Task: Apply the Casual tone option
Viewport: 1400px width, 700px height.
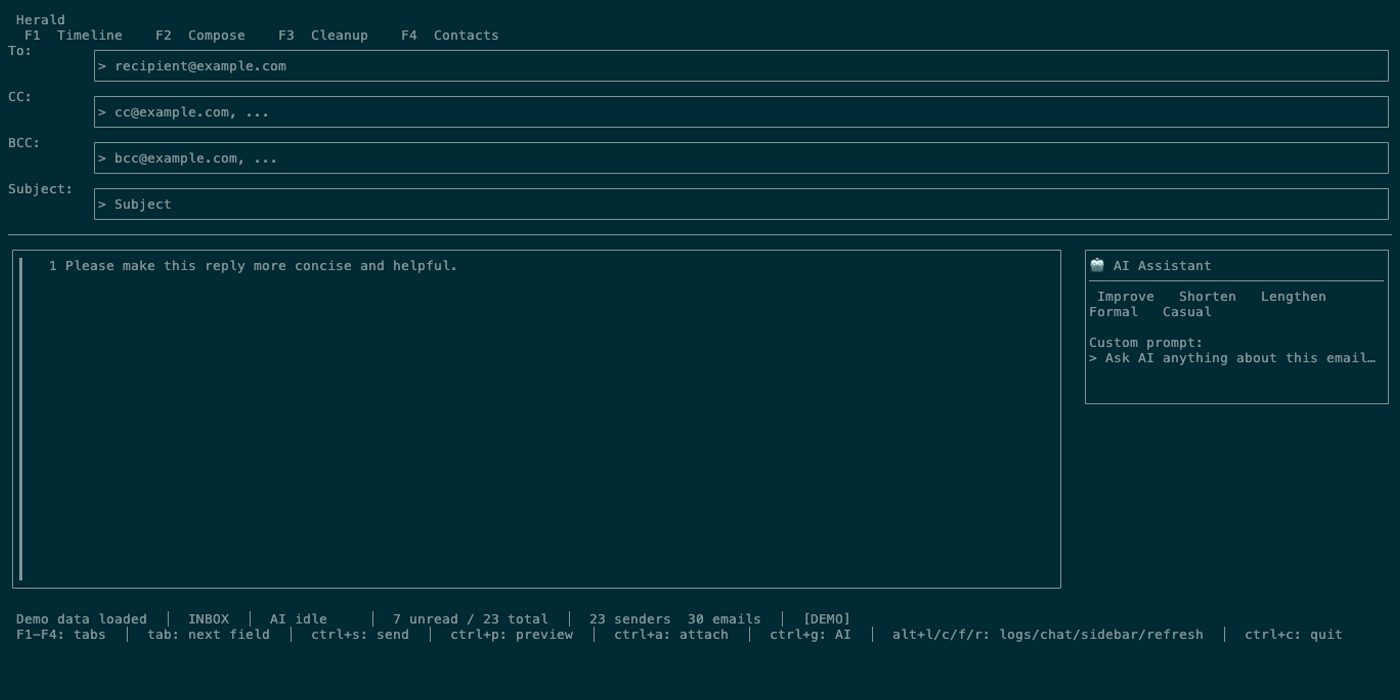Action: (1187, 312)
